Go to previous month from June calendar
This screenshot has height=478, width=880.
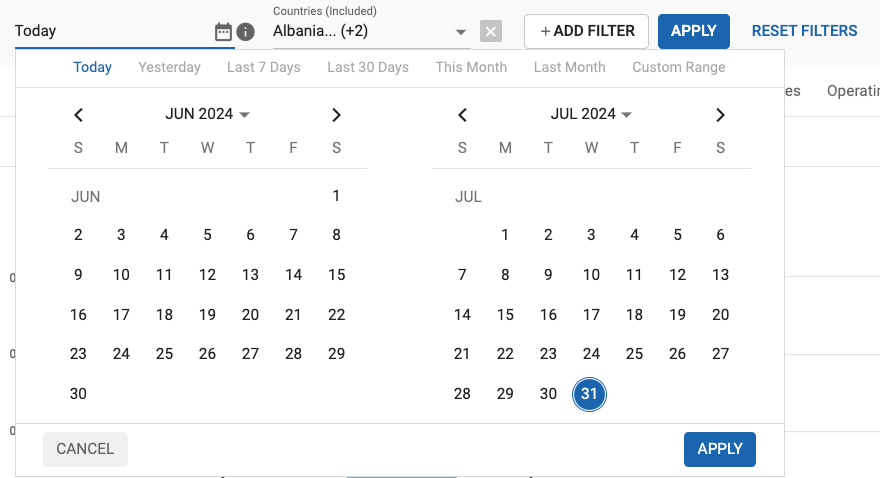[79, 115]
